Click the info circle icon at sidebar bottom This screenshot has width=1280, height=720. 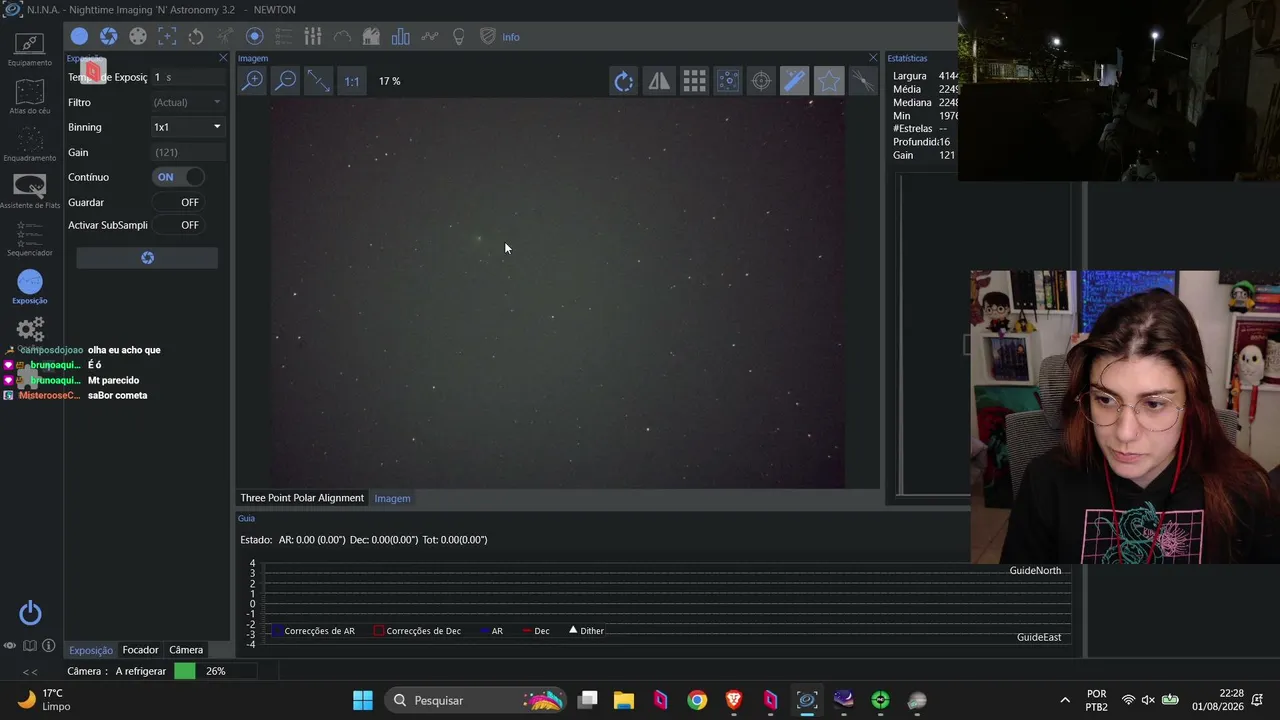(x=48, y=646)
